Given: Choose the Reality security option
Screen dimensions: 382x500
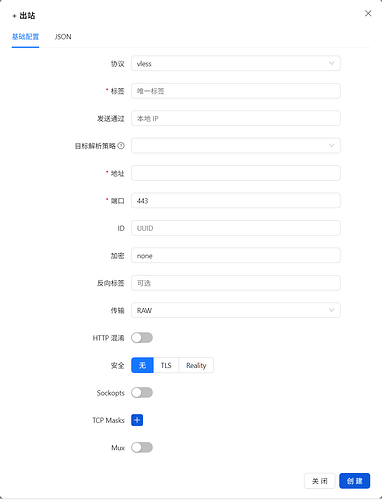Looking at the screenshot, I should tap(196, 365).
